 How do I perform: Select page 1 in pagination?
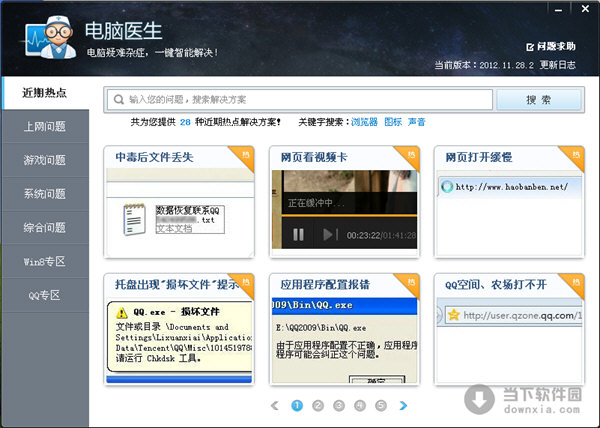click(x=297, y=405)
